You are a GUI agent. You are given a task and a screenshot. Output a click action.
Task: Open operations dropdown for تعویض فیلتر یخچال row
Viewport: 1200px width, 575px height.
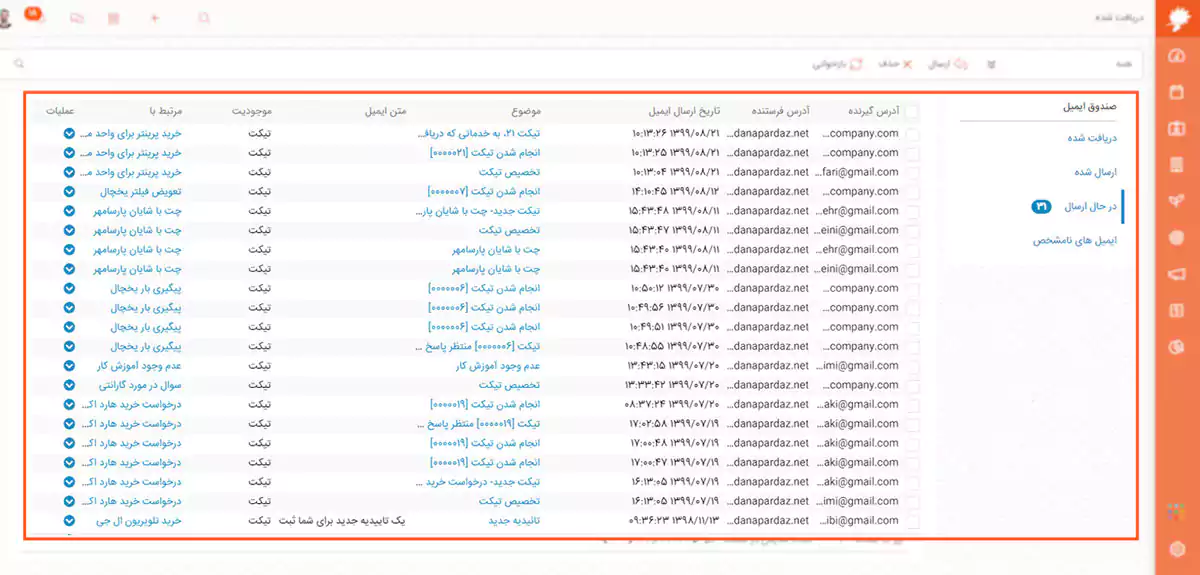[69, 191]
